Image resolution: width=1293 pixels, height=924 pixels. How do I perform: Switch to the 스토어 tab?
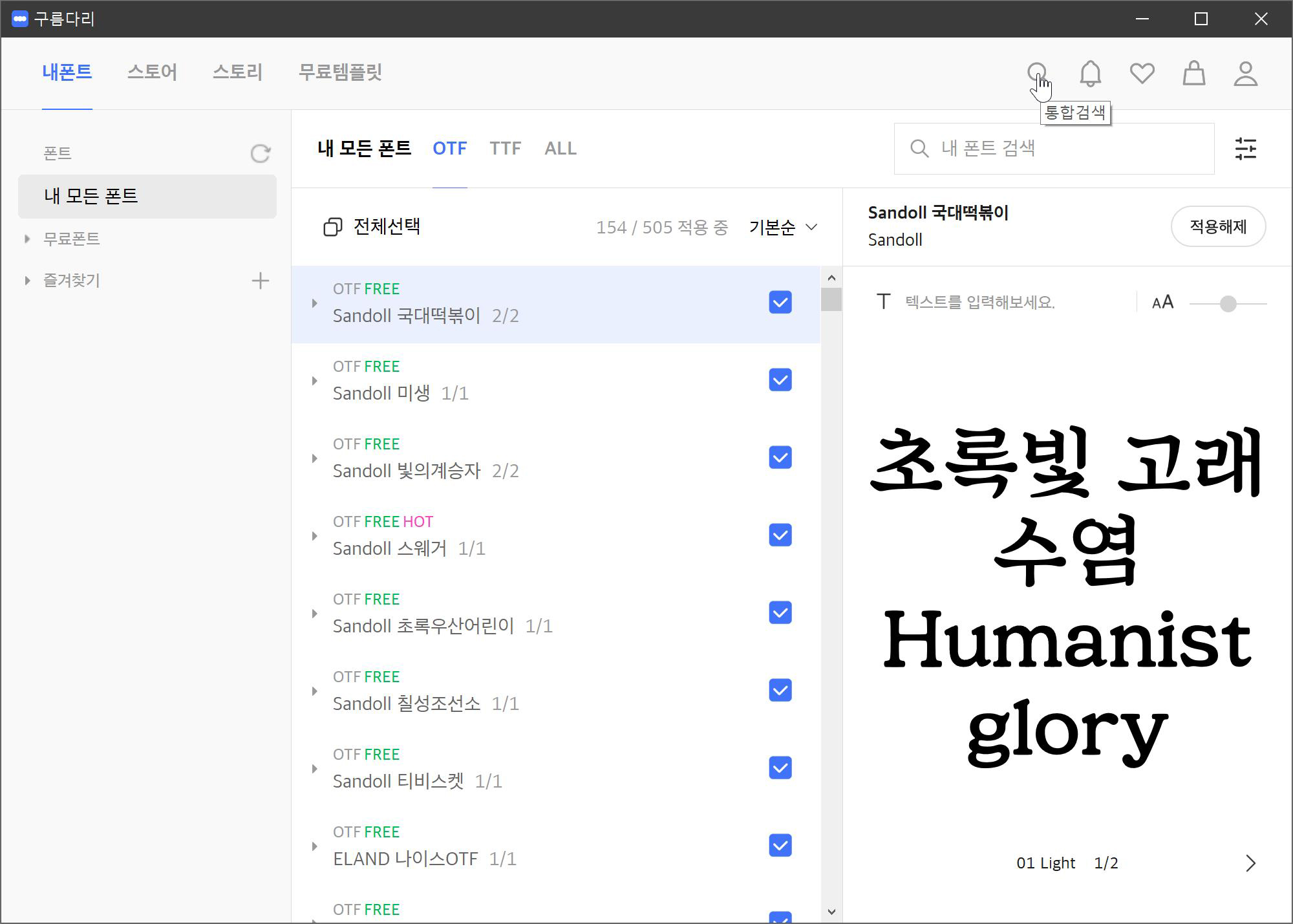point(152,72)
